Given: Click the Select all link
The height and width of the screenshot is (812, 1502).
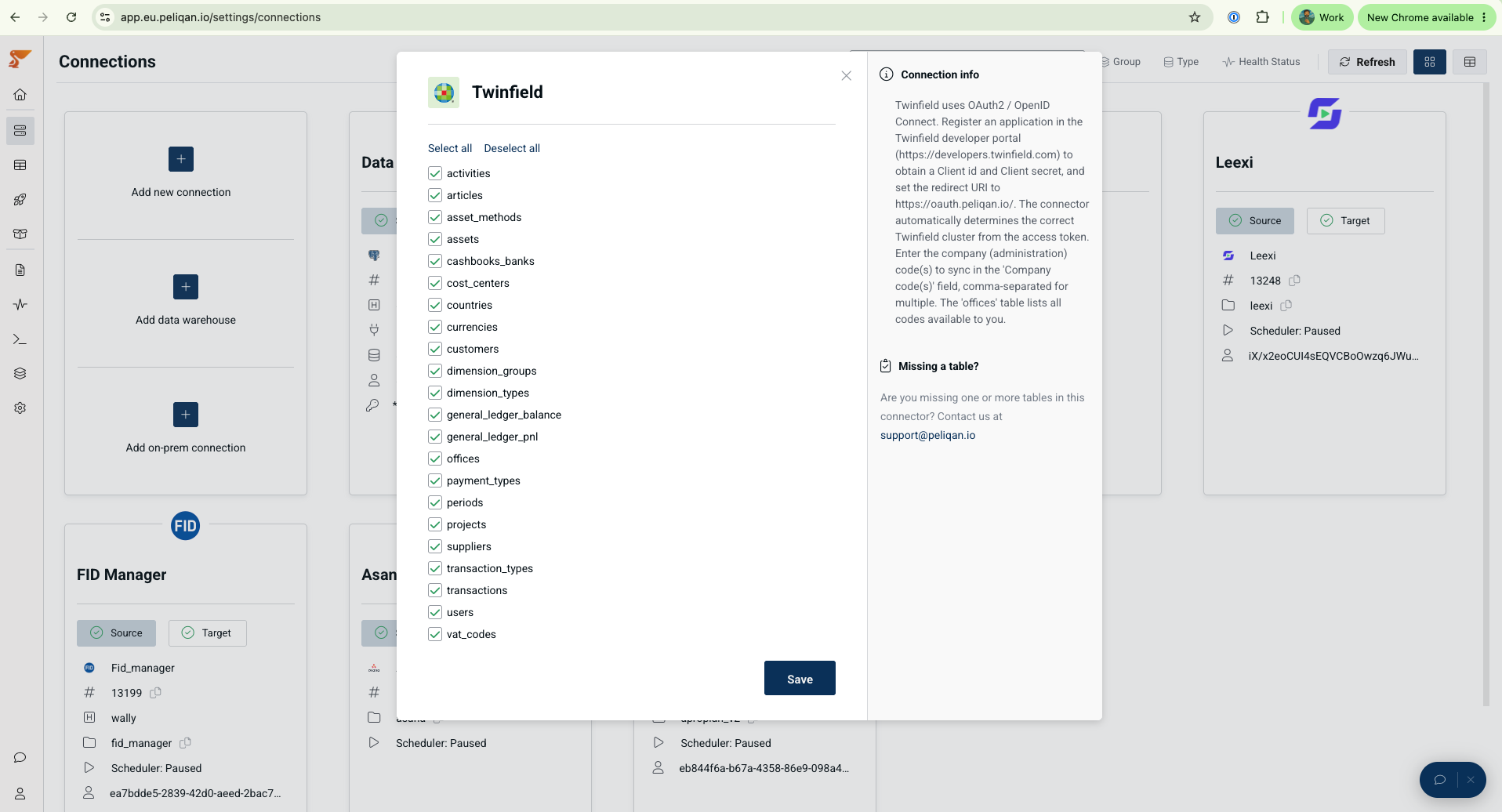Looking at the screenshot, I should click(x=450, y=148).
